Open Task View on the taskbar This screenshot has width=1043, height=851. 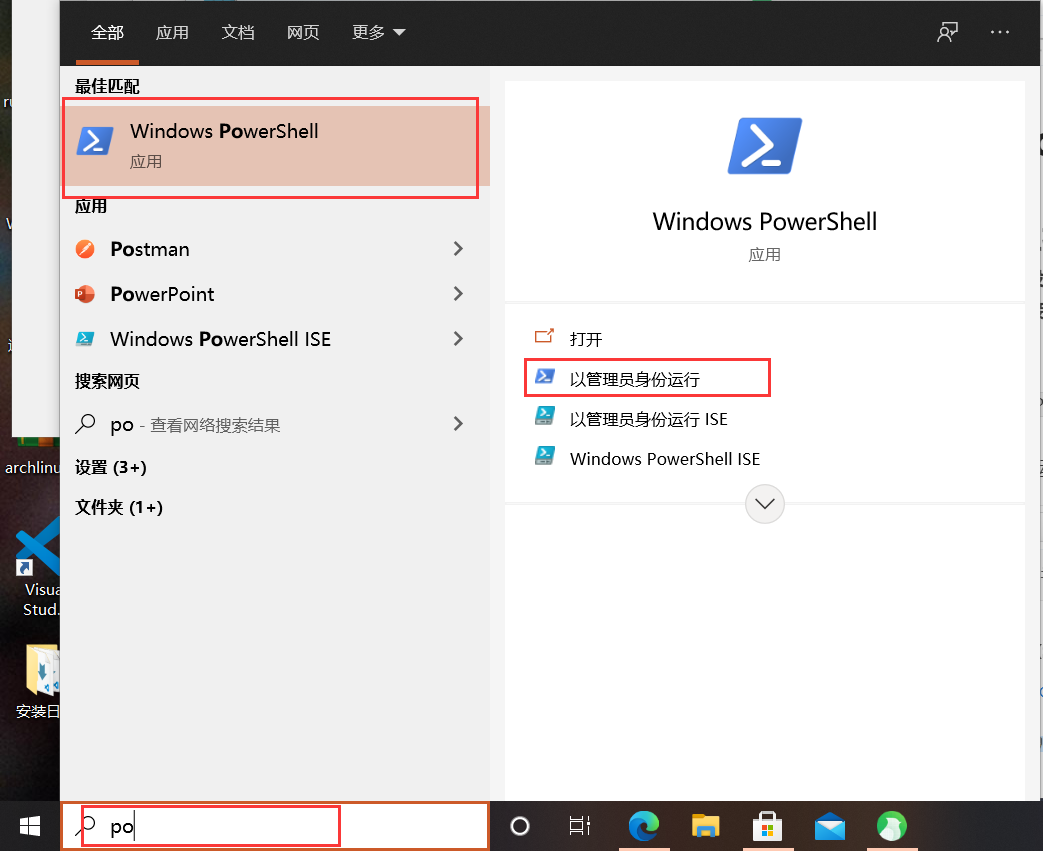[579, 826]
